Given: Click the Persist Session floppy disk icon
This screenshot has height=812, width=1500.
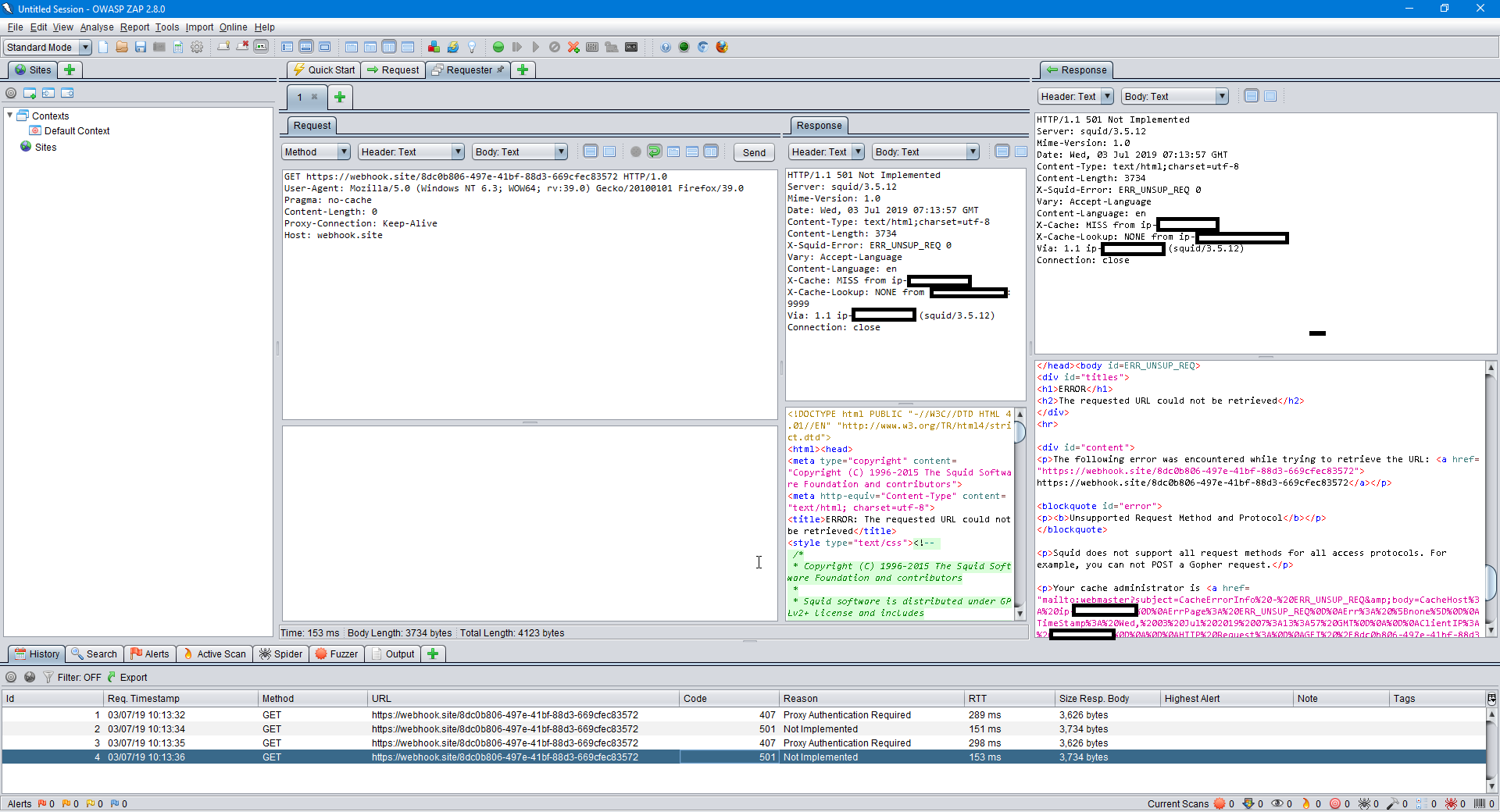Looking at the screenshot, I should point(141,47).
